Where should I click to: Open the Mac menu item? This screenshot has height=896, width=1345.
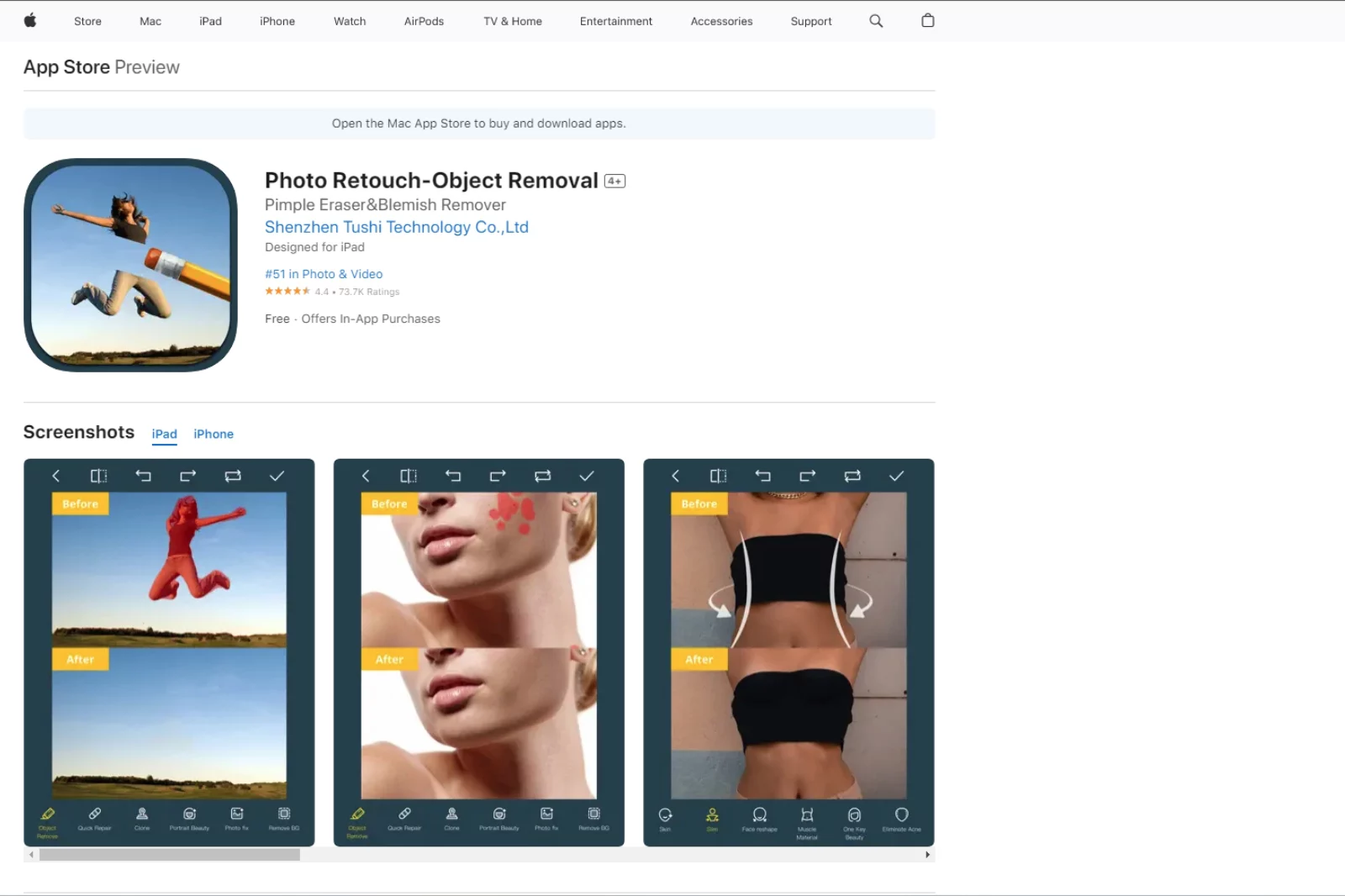150,21
